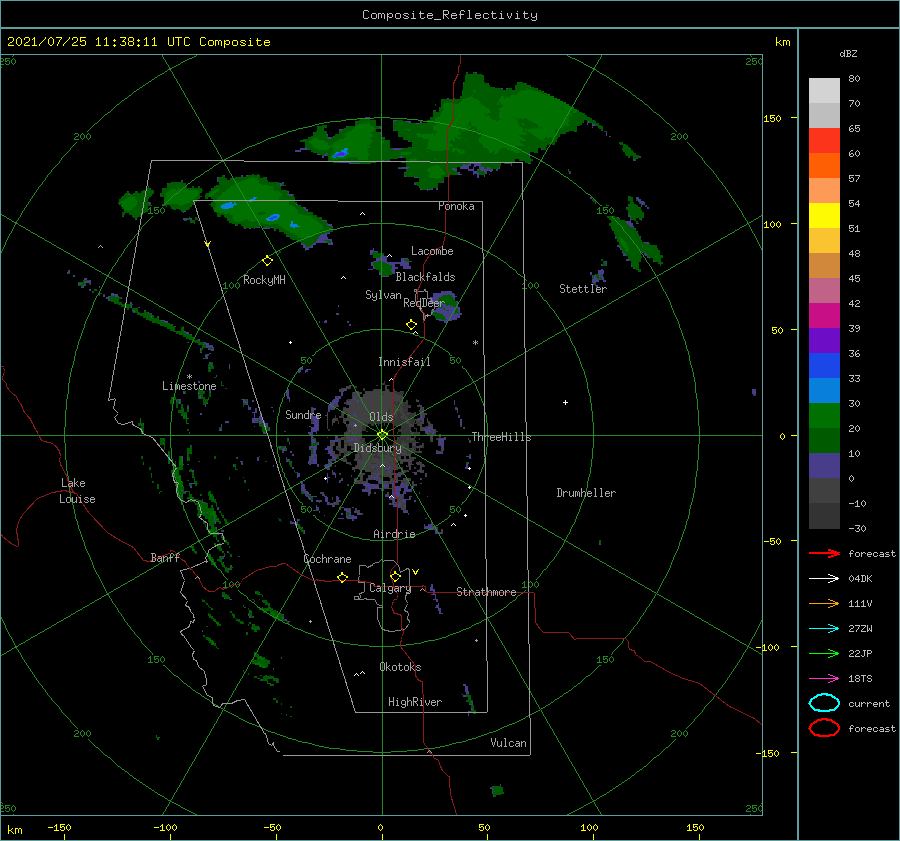
Task: Select the magenta 39-42 dBZ swatch
Action: click(824, 316)
